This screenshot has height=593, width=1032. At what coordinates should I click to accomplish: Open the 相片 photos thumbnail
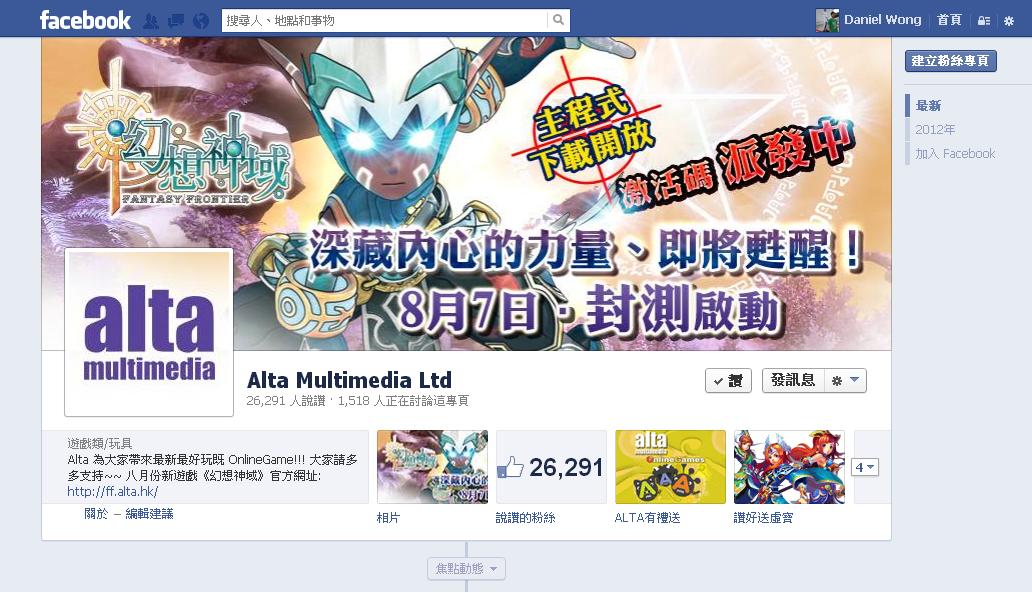click(x=432, y=467)
